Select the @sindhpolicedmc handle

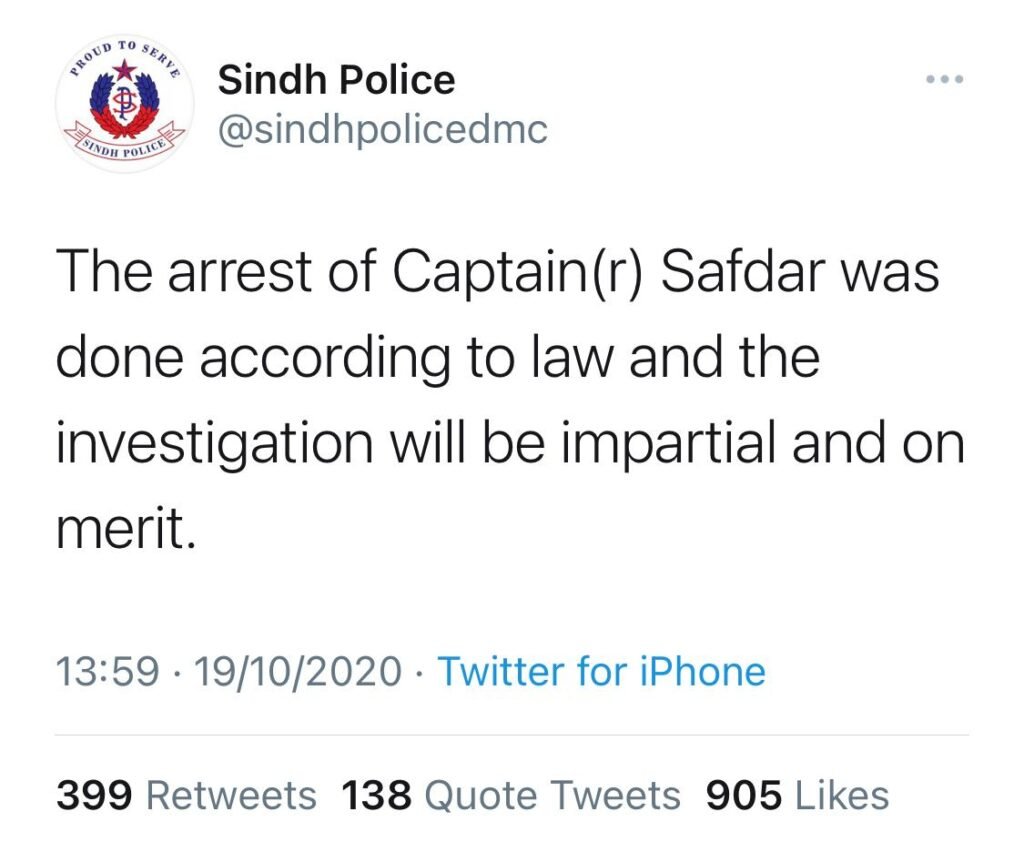click(x=382, y=131)
